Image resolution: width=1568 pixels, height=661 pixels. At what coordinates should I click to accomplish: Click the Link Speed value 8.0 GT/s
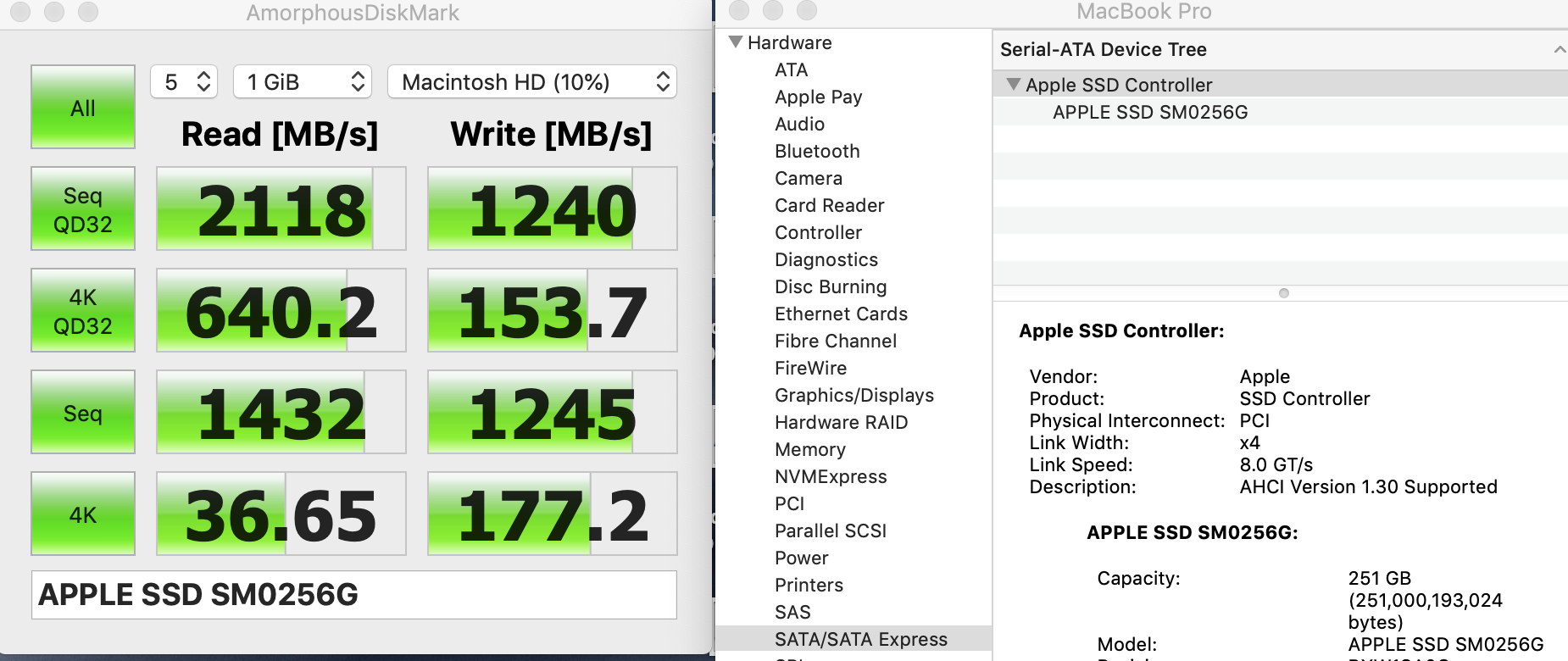pyautogui.click(x=1276, y=464)
